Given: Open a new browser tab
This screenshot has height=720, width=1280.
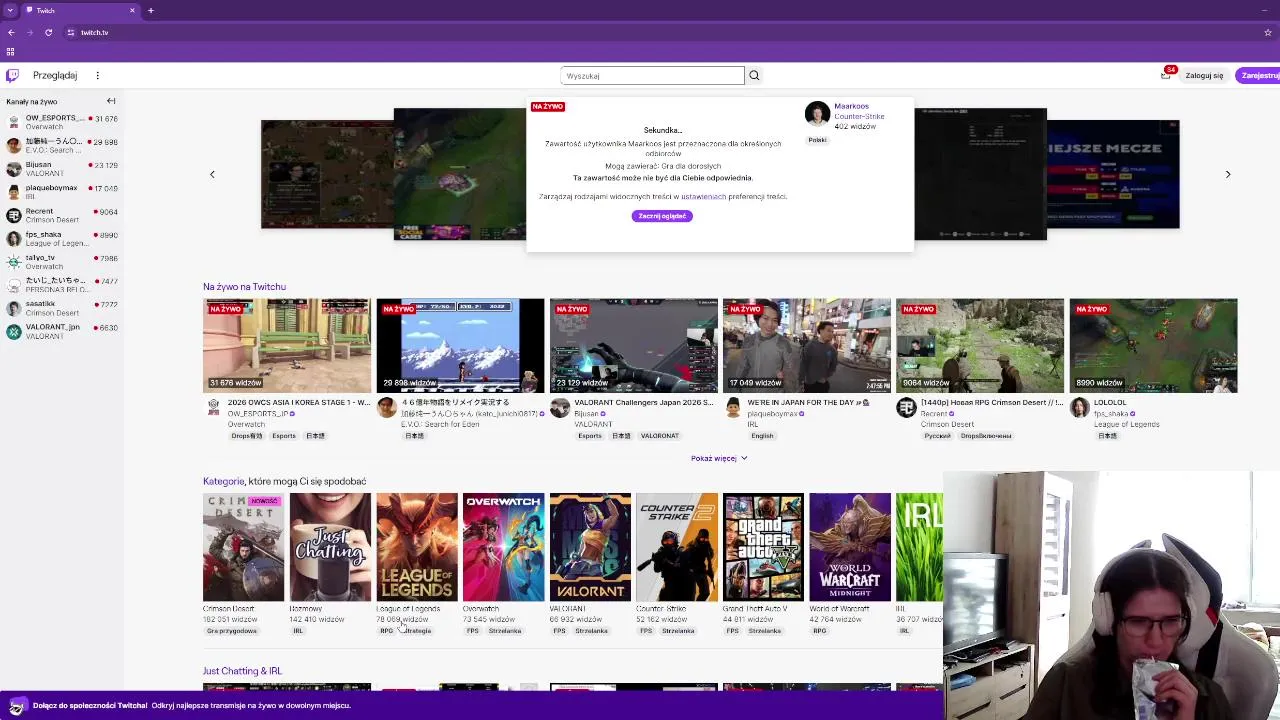Looking at the screenshot, I should (x=150, y=10).
